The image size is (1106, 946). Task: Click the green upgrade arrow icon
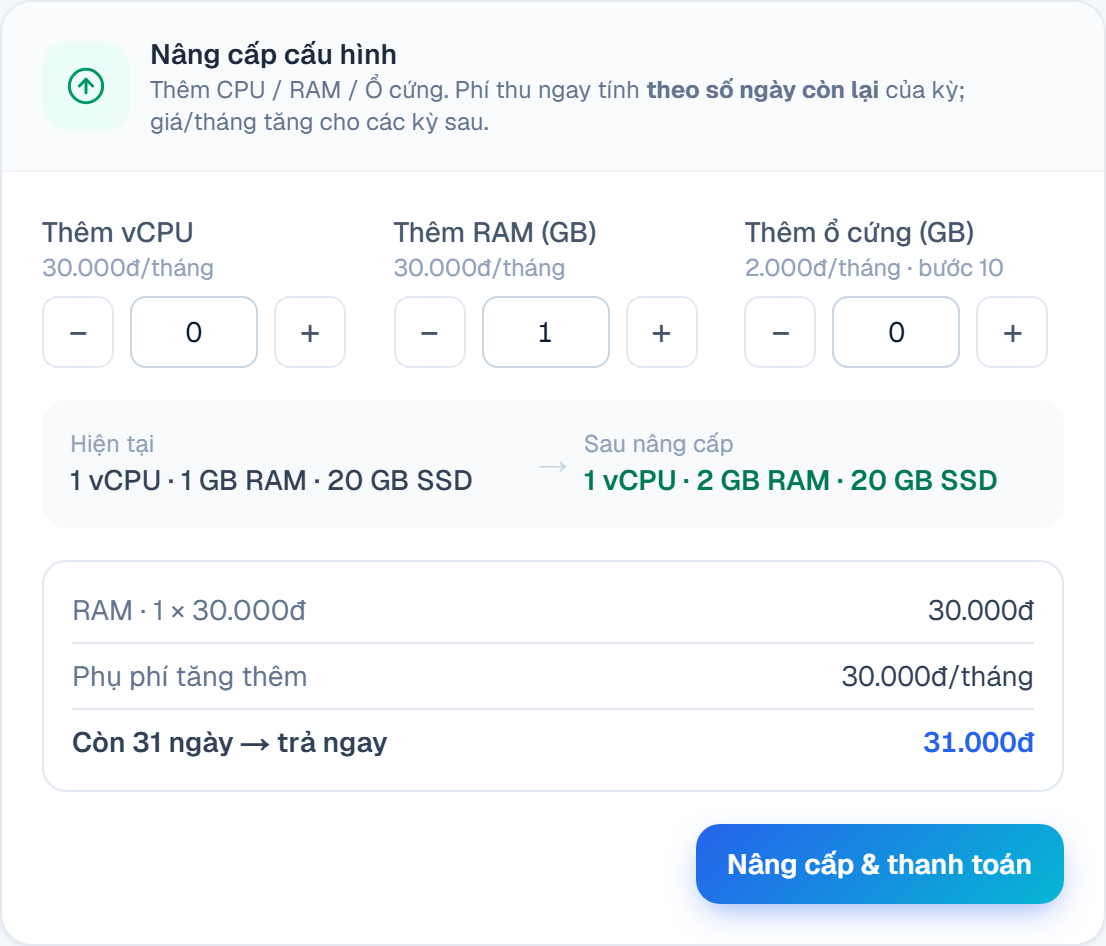86,86
